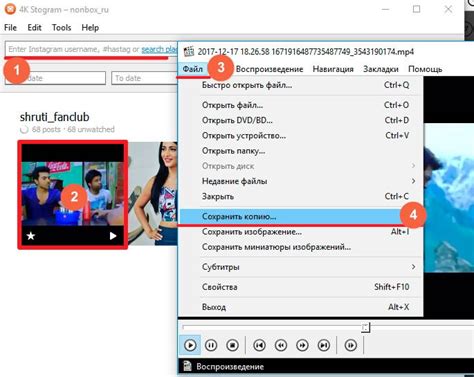The image size is (474, 377).
Task: Click the Pause button in player
Action: pos(211,345)
